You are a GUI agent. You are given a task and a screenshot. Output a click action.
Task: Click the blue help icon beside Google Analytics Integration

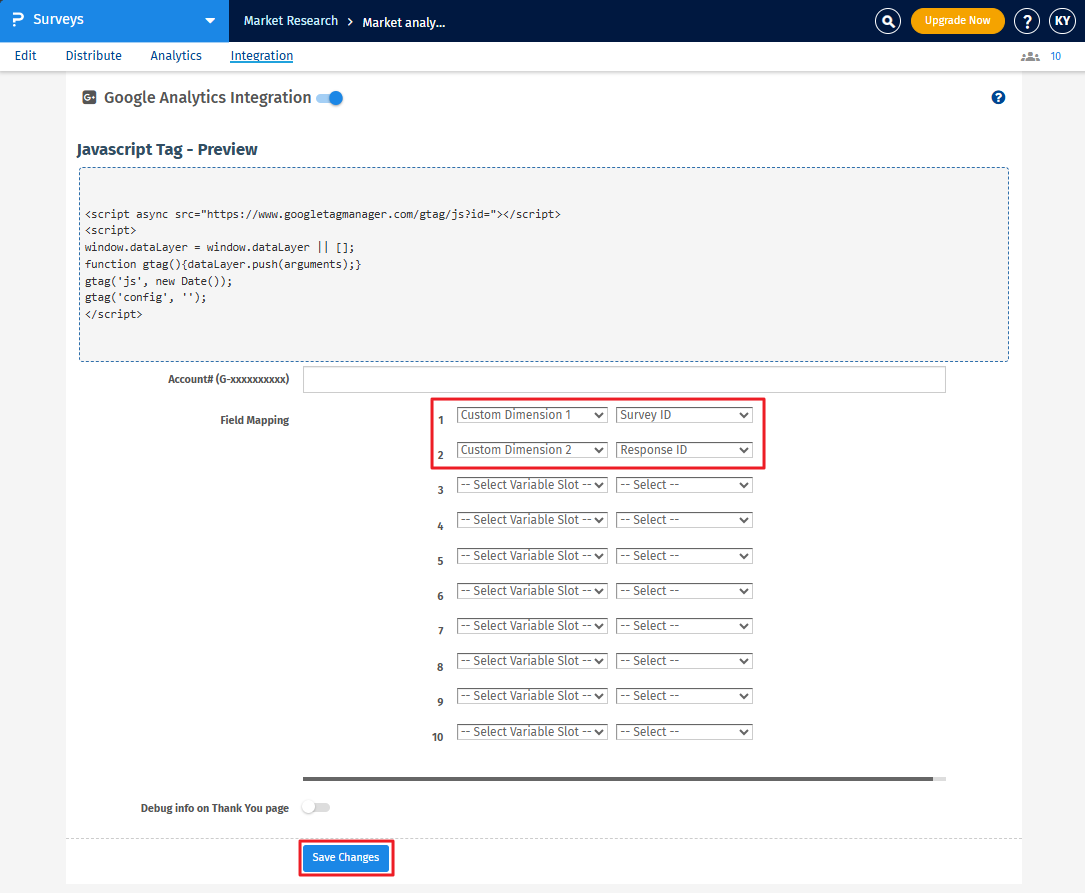998,98
